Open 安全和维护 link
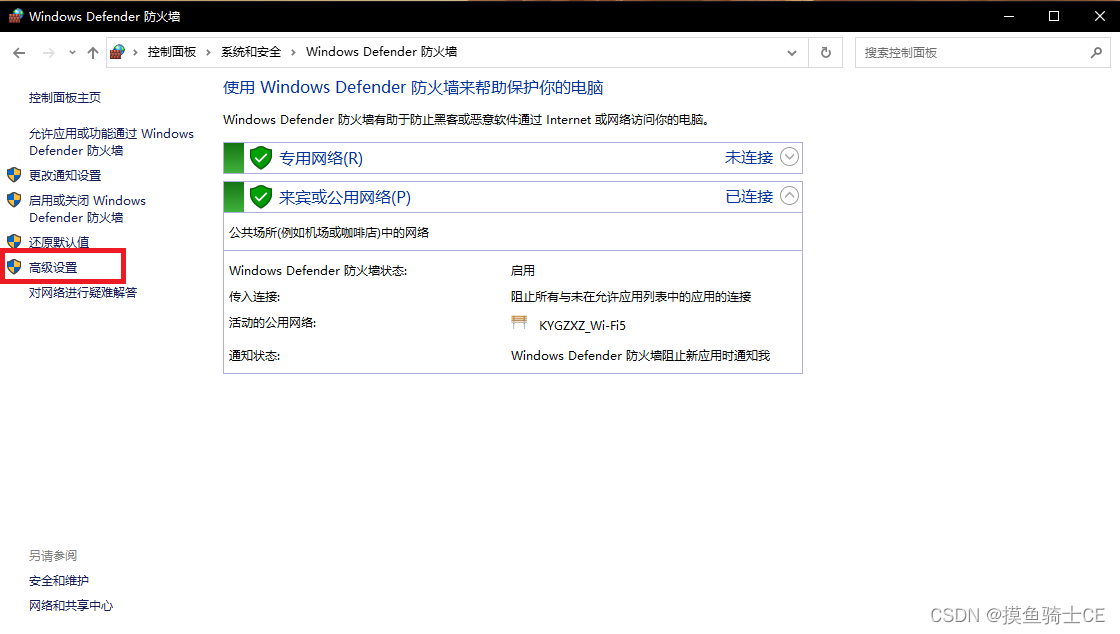The height and width of the screenshot is (634, 1120). (59, 580)
